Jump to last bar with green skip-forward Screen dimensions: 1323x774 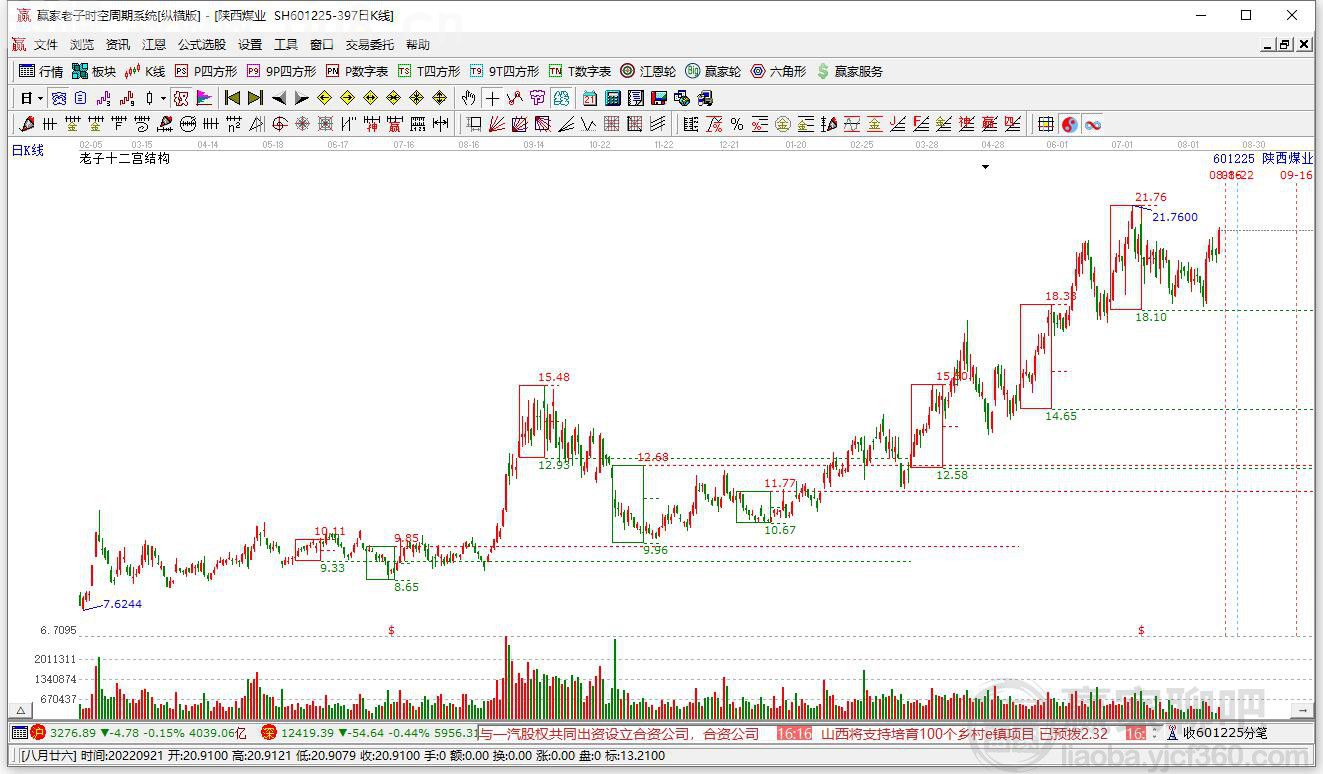tap(255, 98)
